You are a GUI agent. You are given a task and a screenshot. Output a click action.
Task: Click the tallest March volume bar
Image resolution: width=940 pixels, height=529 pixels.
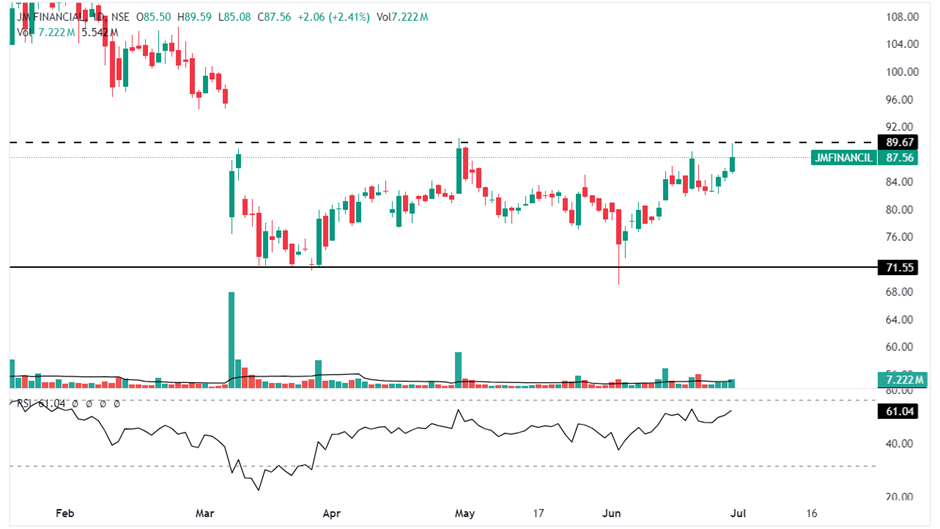(232, 338)
